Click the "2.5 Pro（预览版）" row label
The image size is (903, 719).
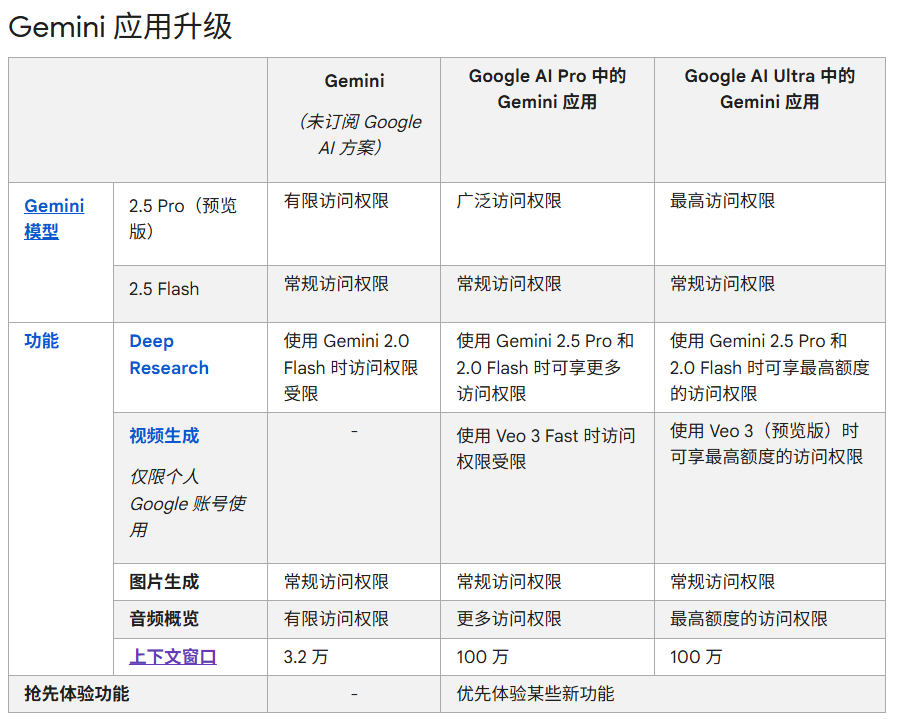click(183, 218)
